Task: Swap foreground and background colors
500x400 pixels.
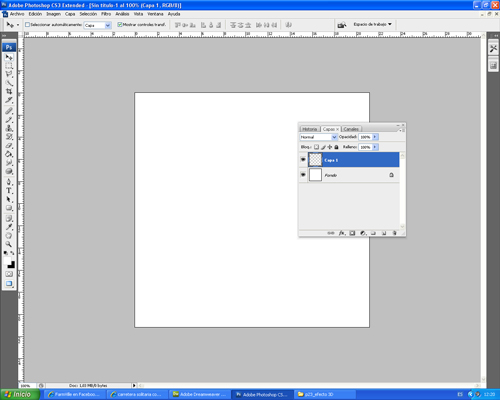Action: pos(12,253)
